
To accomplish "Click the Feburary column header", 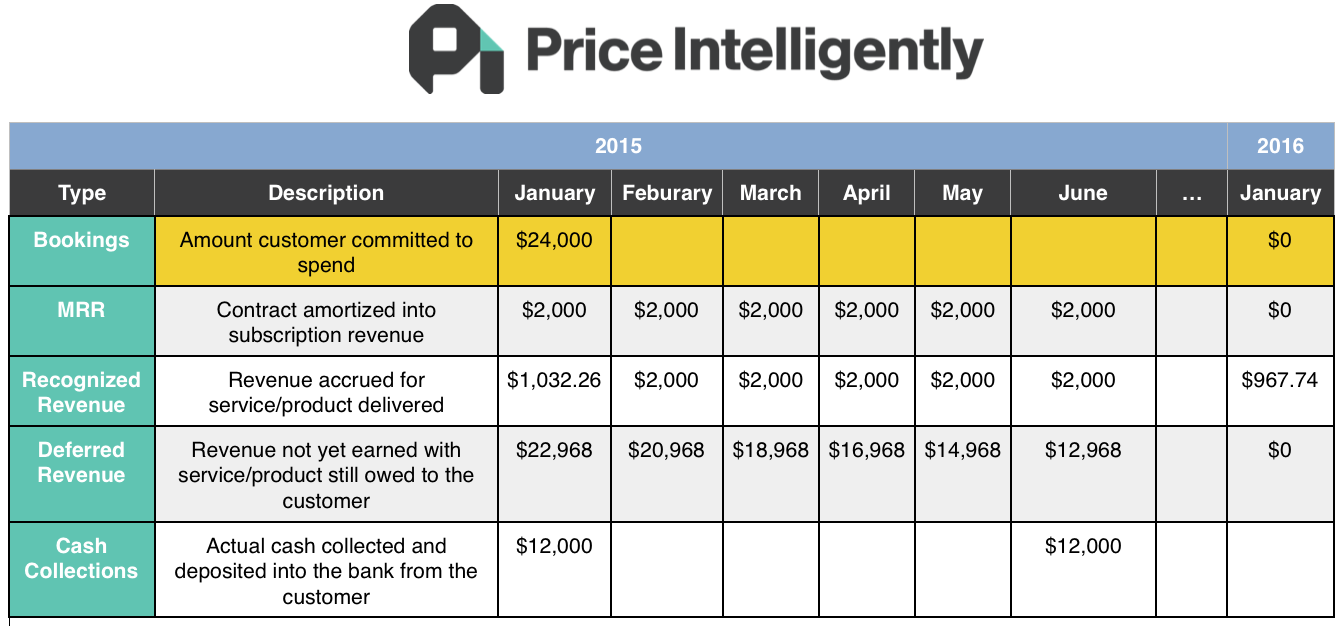I will coord(667,193).
